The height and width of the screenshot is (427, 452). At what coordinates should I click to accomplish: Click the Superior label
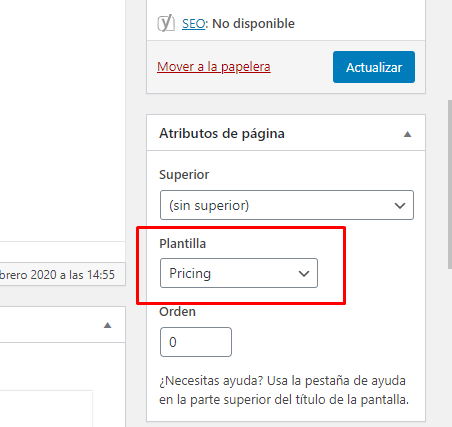tap(184, 175)
